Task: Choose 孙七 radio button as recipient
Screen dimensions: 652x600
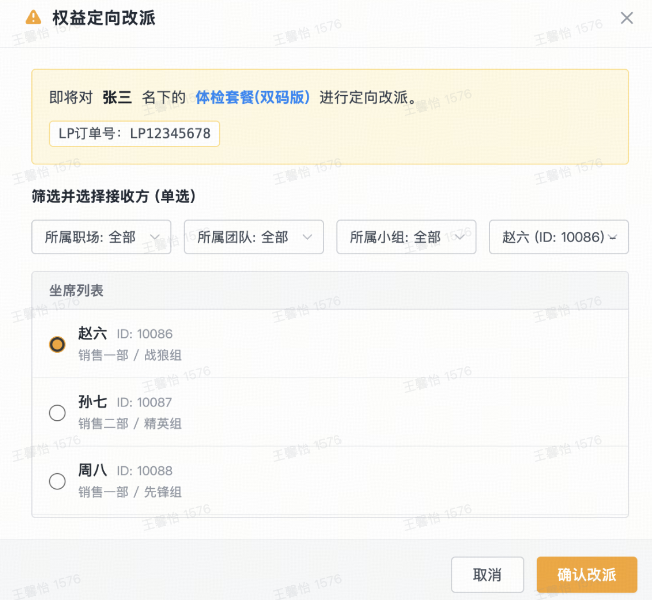Action: (57, 413)
